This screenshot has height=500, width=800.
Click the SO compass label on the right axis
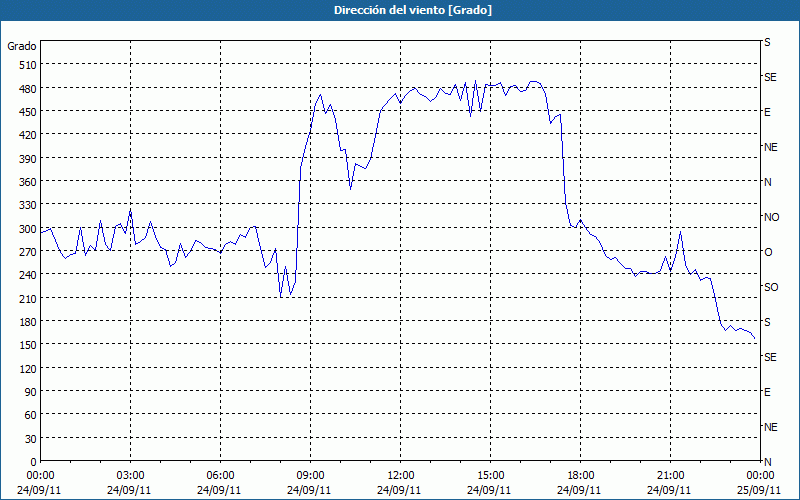click(x=771, y=287)
